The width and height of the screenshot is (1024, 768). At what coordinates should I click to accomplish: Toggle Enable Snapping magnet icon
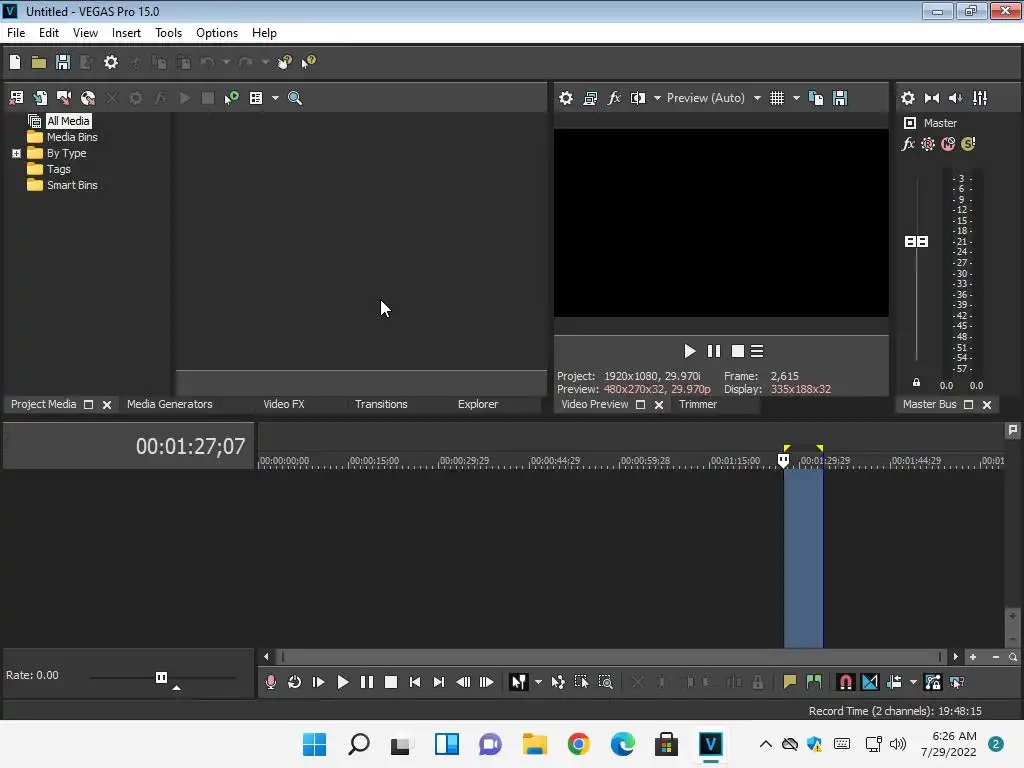click(845, 682)
